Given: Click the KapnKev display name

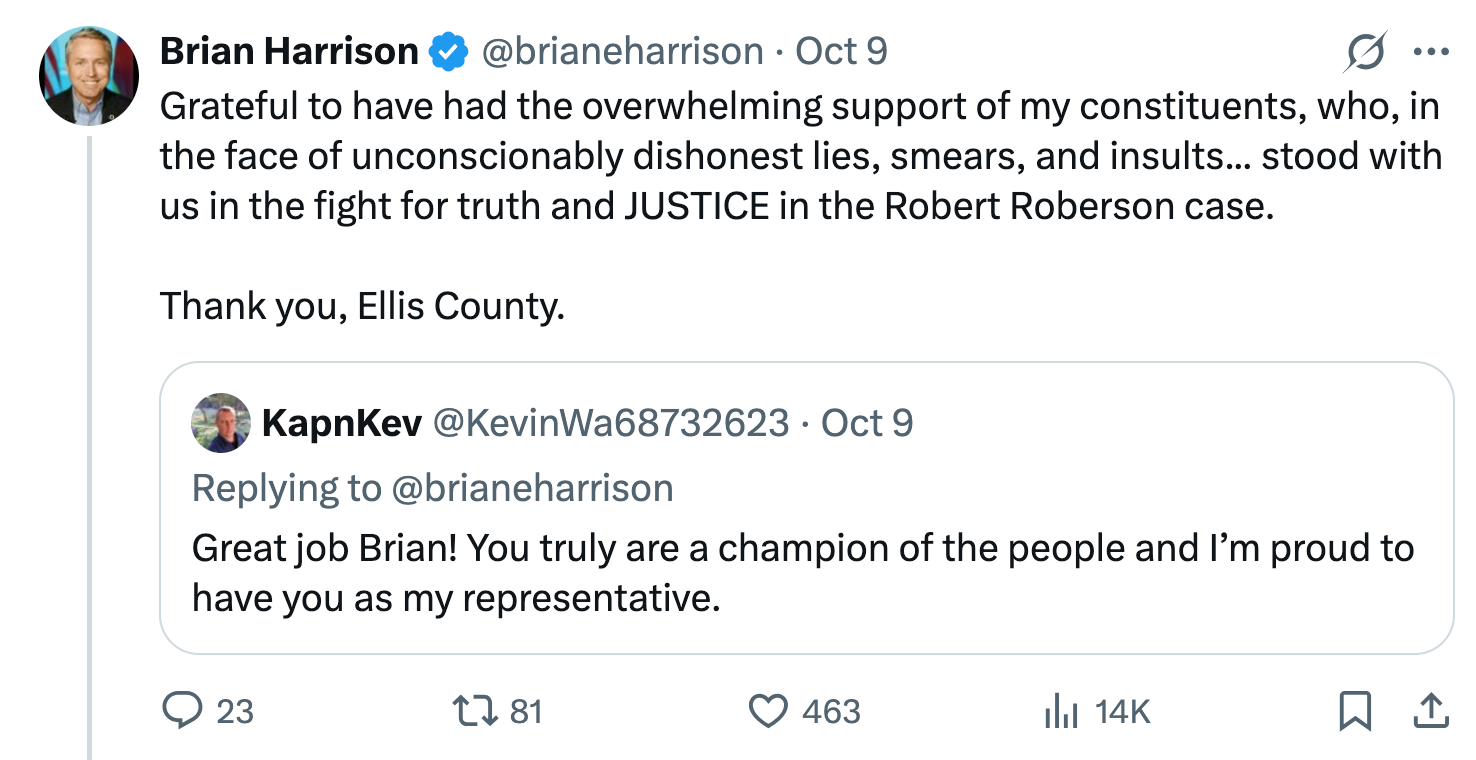Looking at the screenshot, I should click(341, 423).
